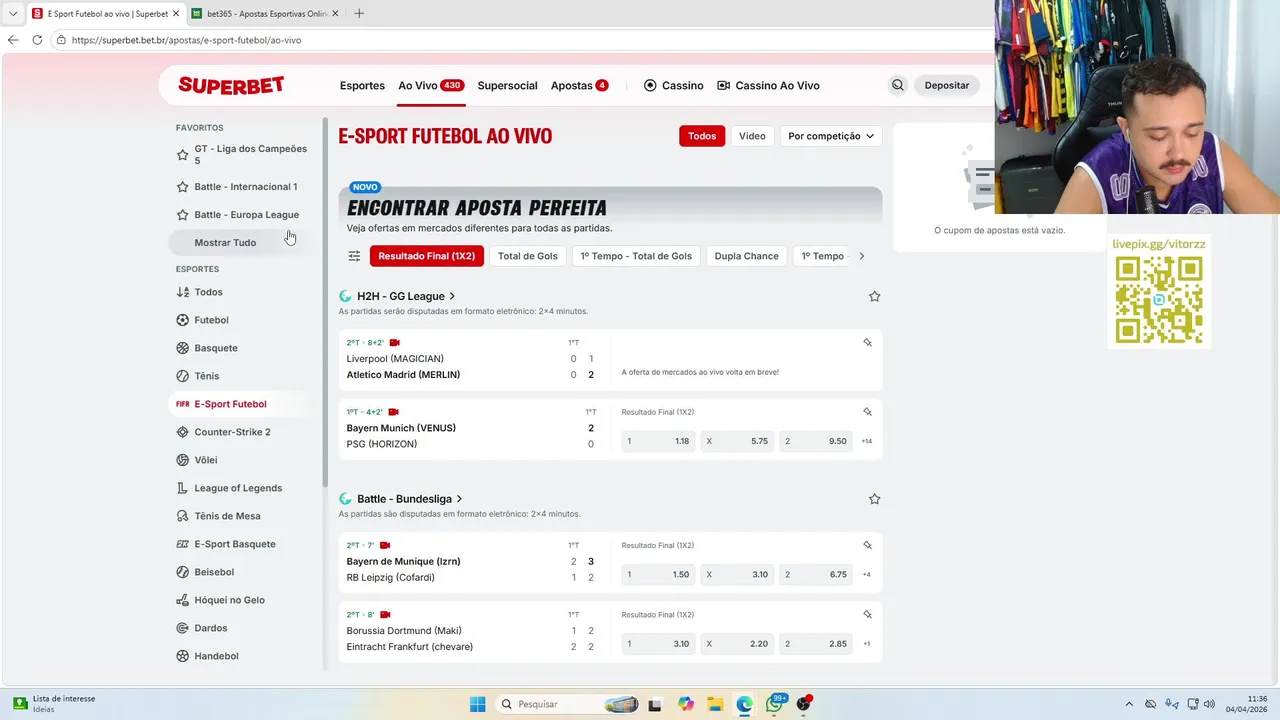Pin the Bayern de Munique vs RB Leipzig match
This screenshot has width=1280, height=720.
tap(867, 545)
